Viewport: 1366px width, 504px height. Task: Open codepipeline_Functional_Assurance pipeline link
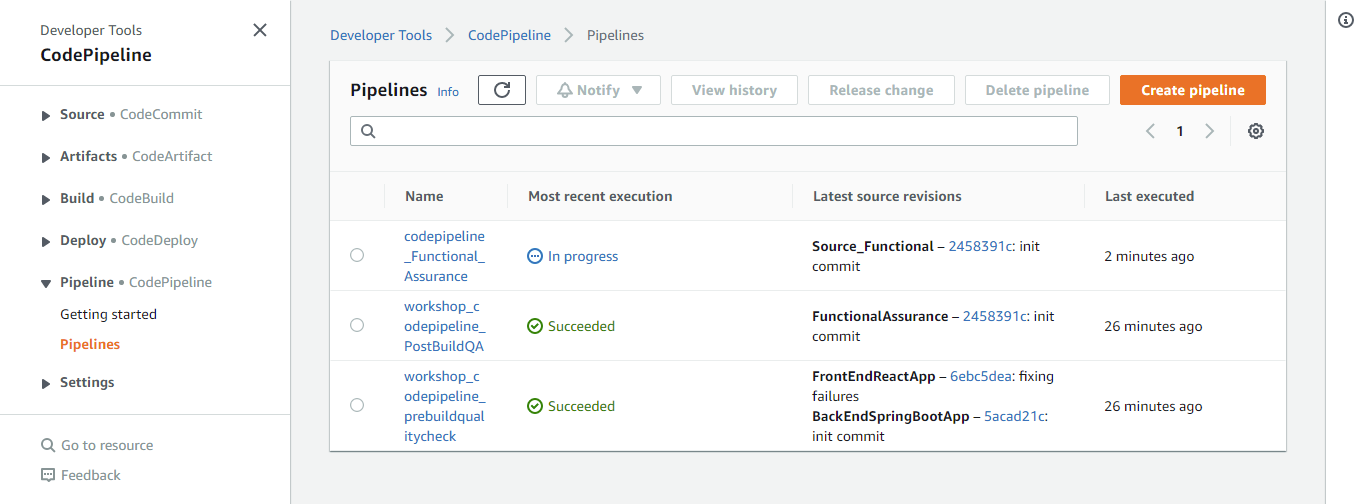(x=444, y=256)
